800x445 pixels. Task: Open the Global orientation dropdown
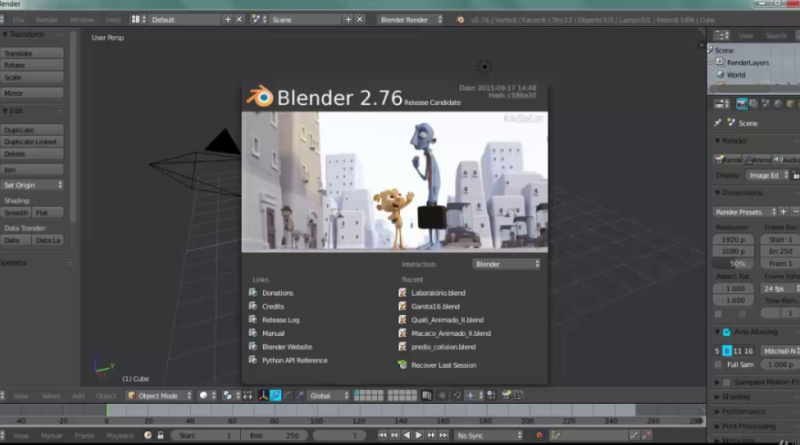329,395
